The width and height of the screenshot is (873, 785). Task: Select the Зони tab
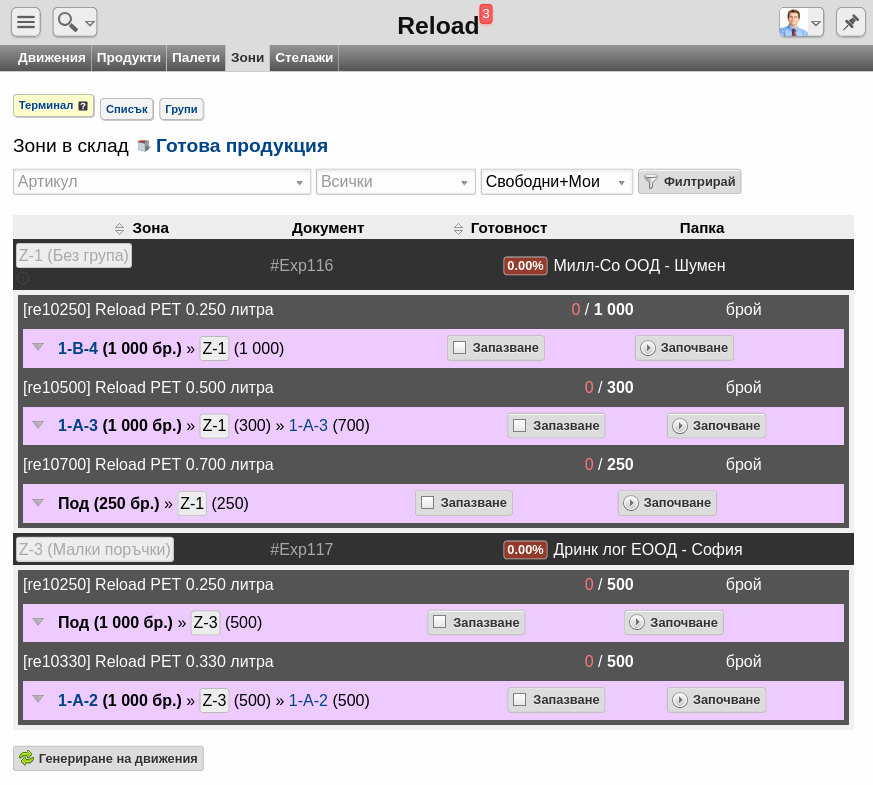click(x=247, y=58)
